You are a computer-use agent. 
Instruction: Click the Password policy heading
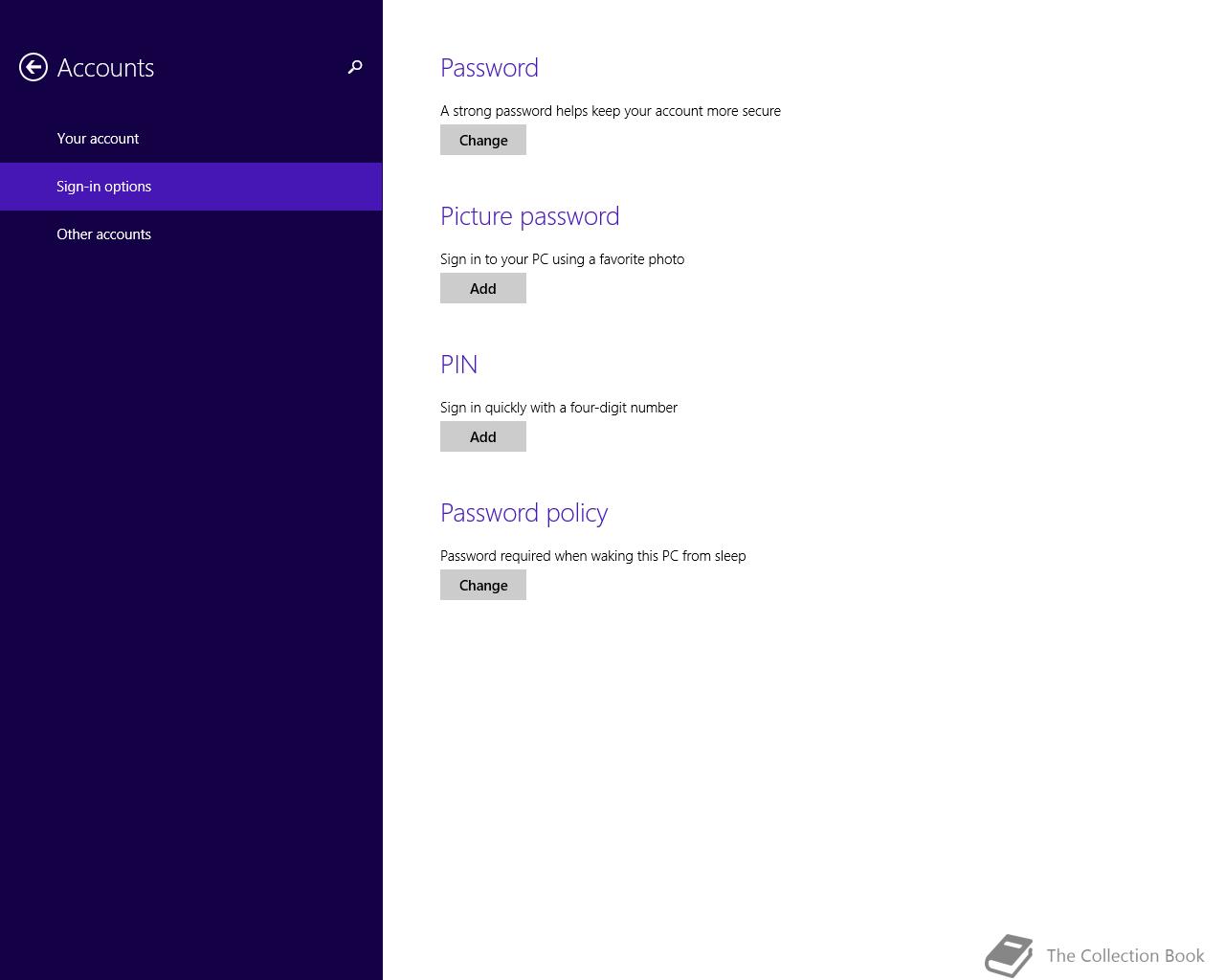click(523, 512)
